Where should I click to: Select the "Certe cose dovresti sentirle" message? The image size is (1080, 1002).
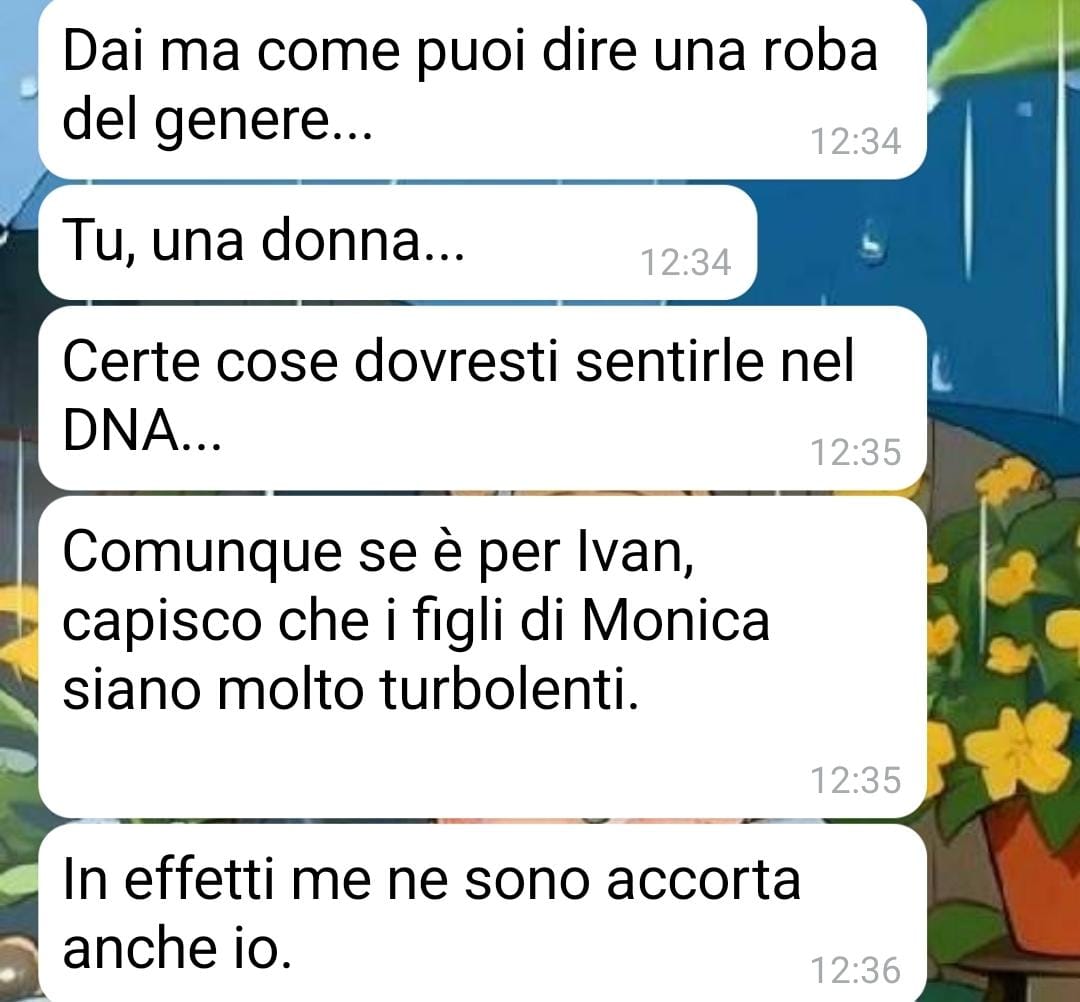click(482, 398)
